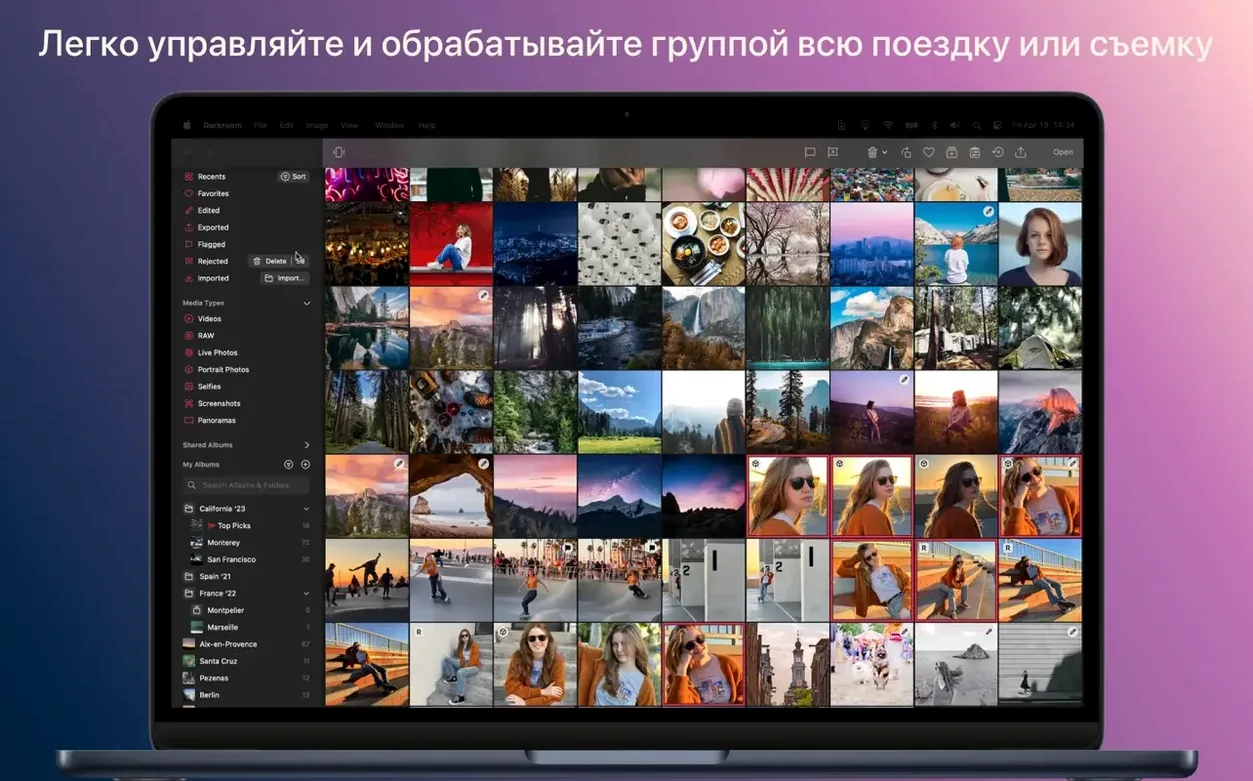Open the View menu
1253x781 pixels.
pos(349,125)
